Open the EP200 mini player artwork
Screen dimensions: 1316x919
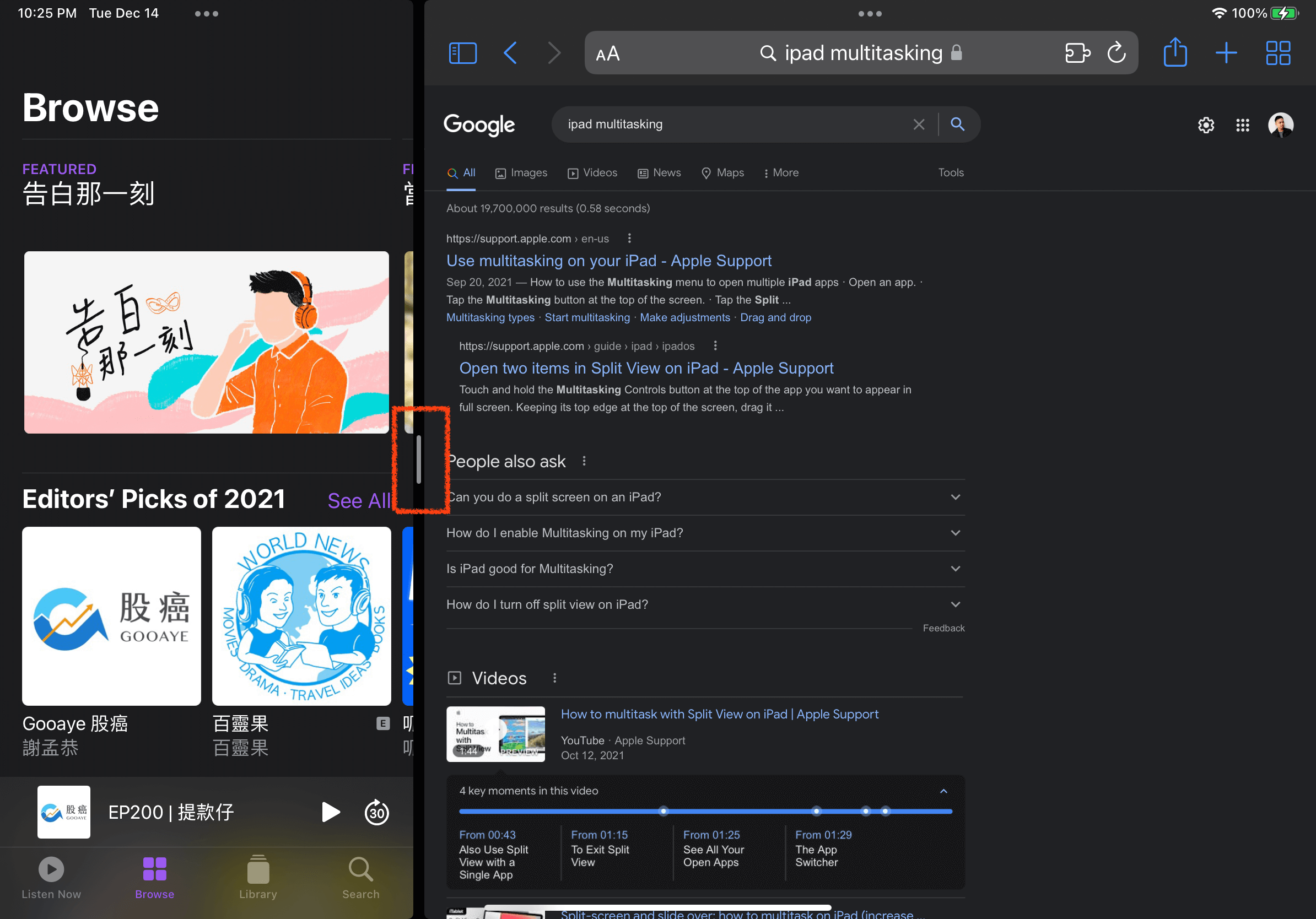(x=63, y=812)
